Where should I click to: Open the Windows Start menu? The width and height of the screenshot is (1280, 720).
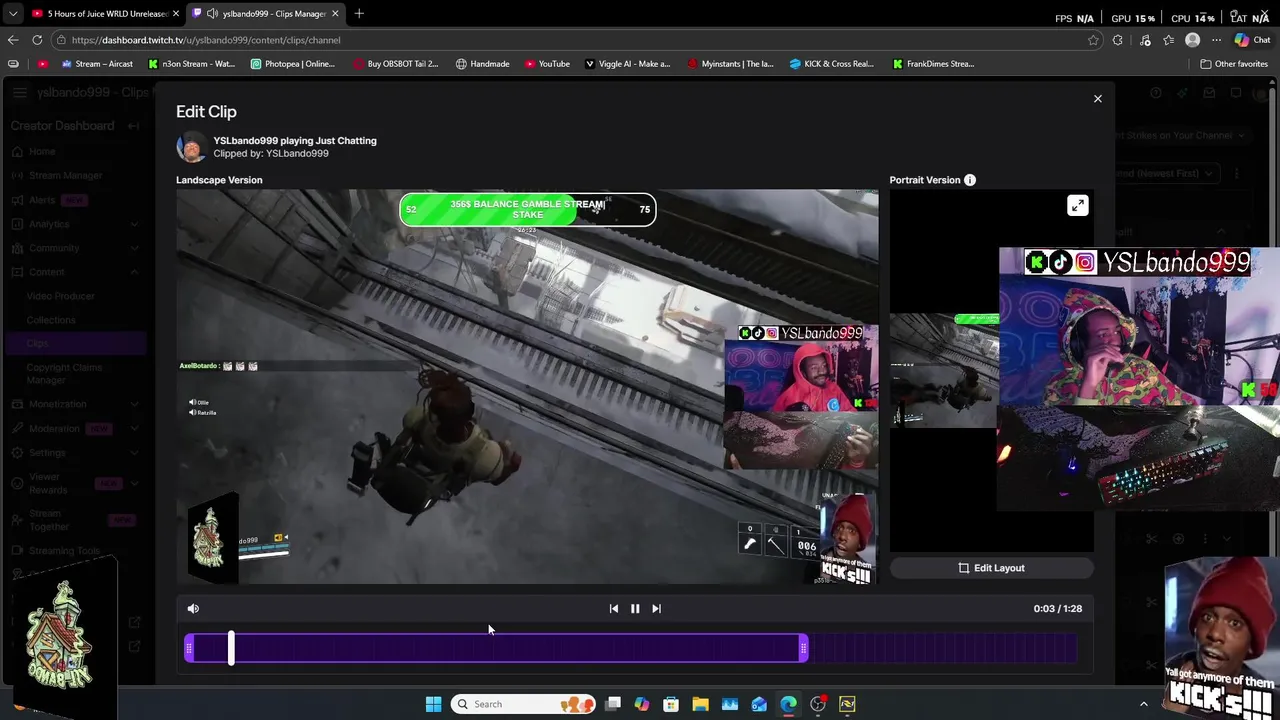433,704
